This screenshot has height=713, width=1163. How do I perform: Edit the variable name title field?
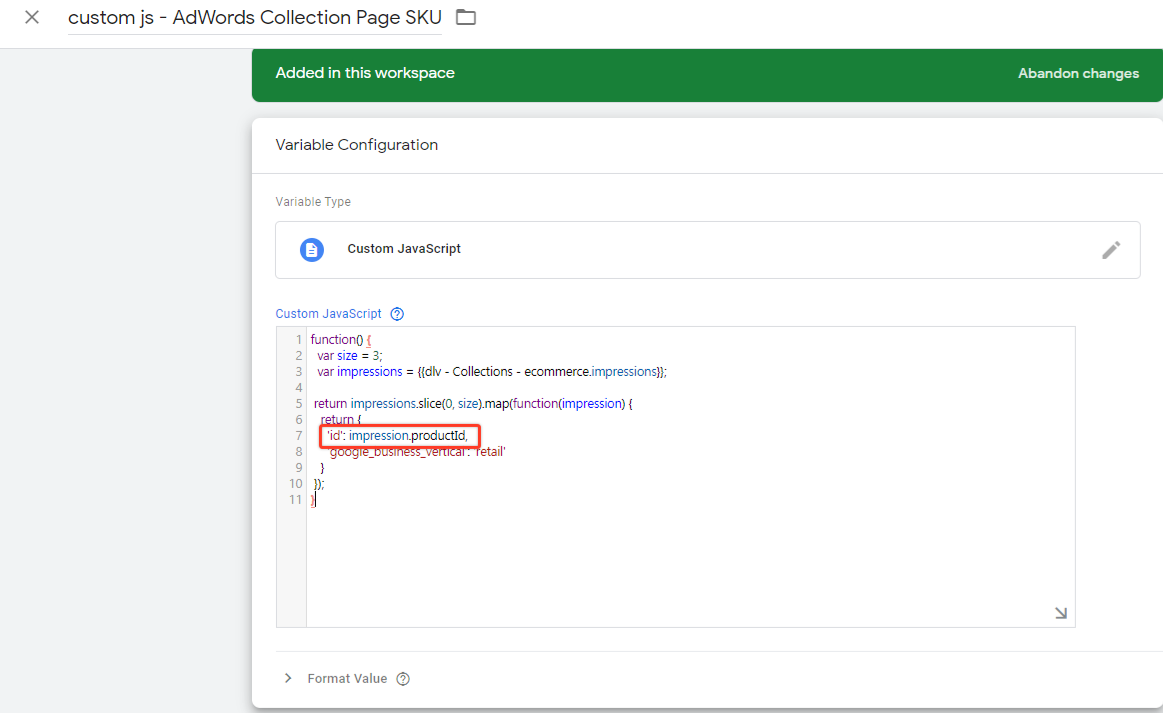254,18
